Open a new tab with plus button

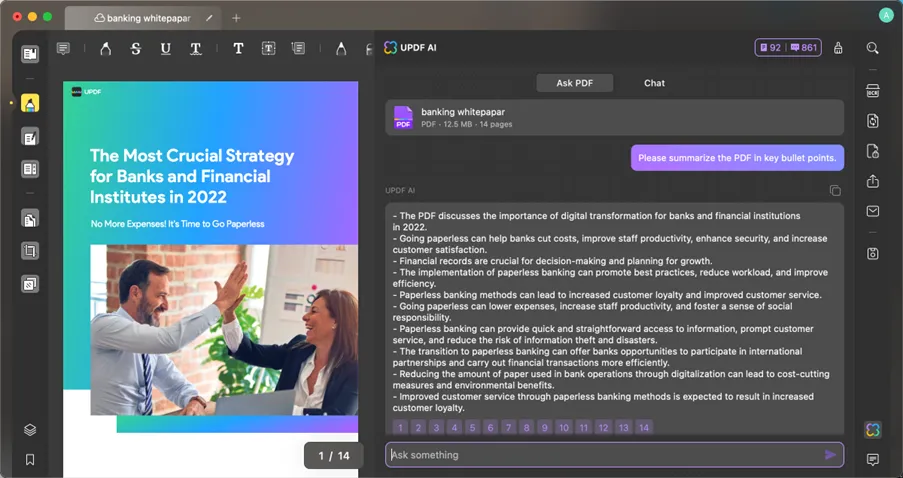click(x=236, y=18)
